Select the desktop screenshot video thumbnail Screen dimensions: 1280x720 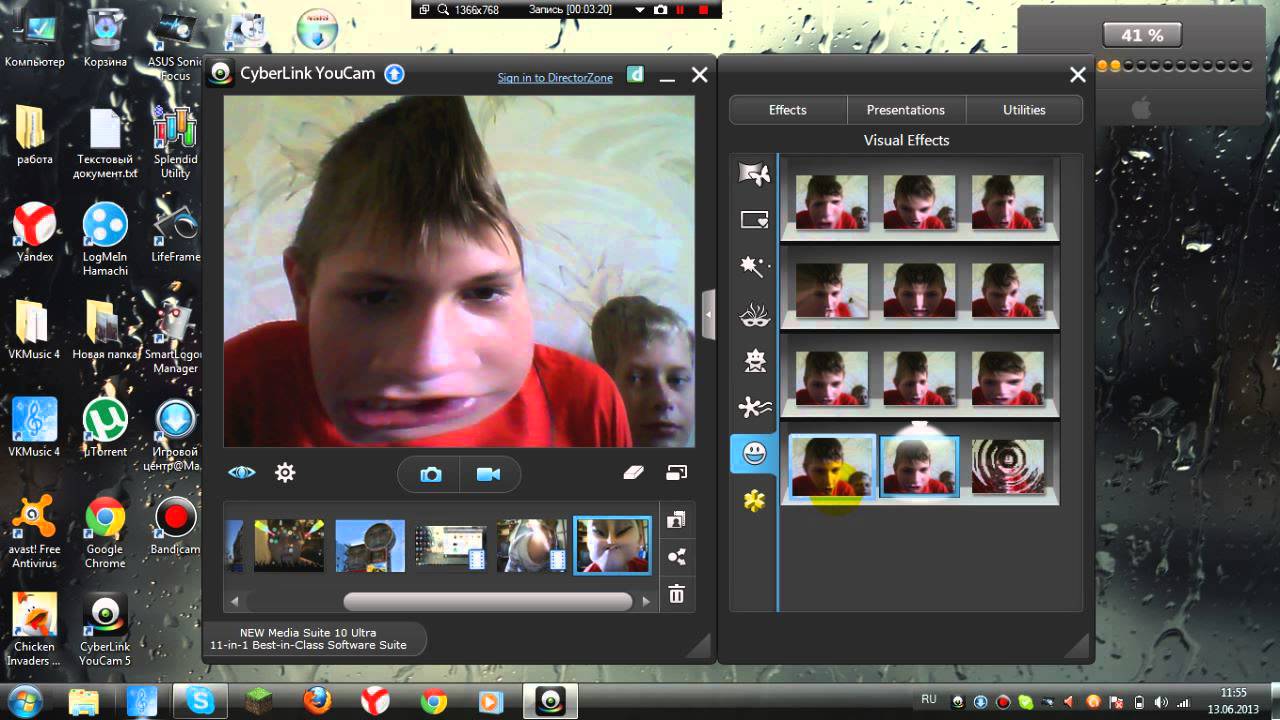(451, 545)
